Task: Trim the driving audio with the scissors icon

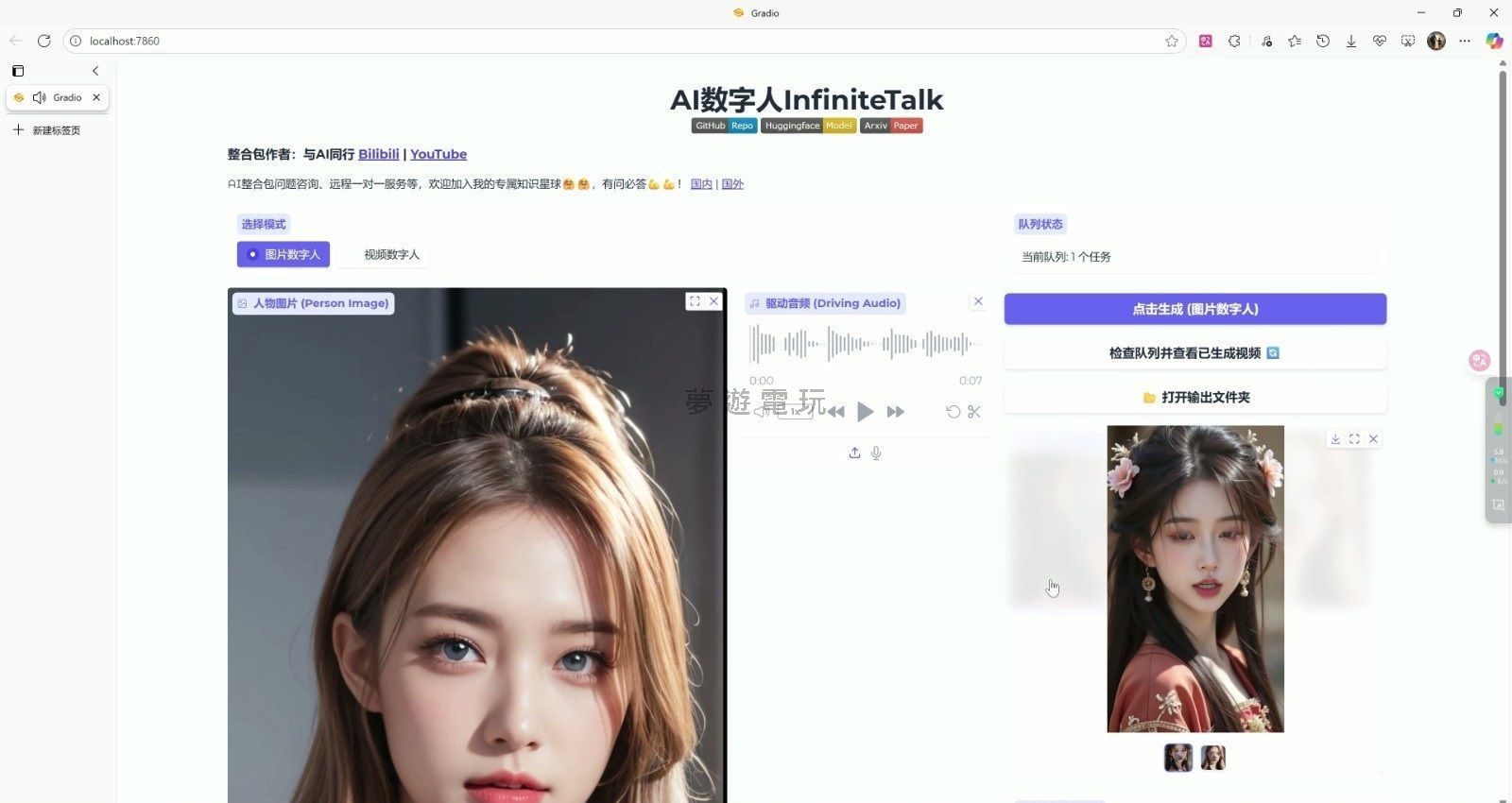Action: (x=974, y=412)
